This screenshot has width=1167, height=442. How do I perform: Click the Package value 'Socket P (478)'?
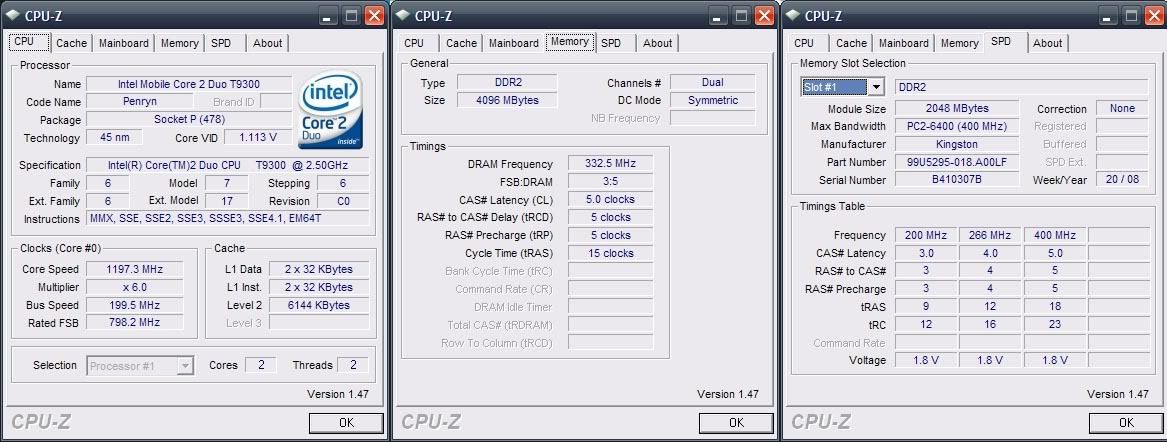(189, 120)
